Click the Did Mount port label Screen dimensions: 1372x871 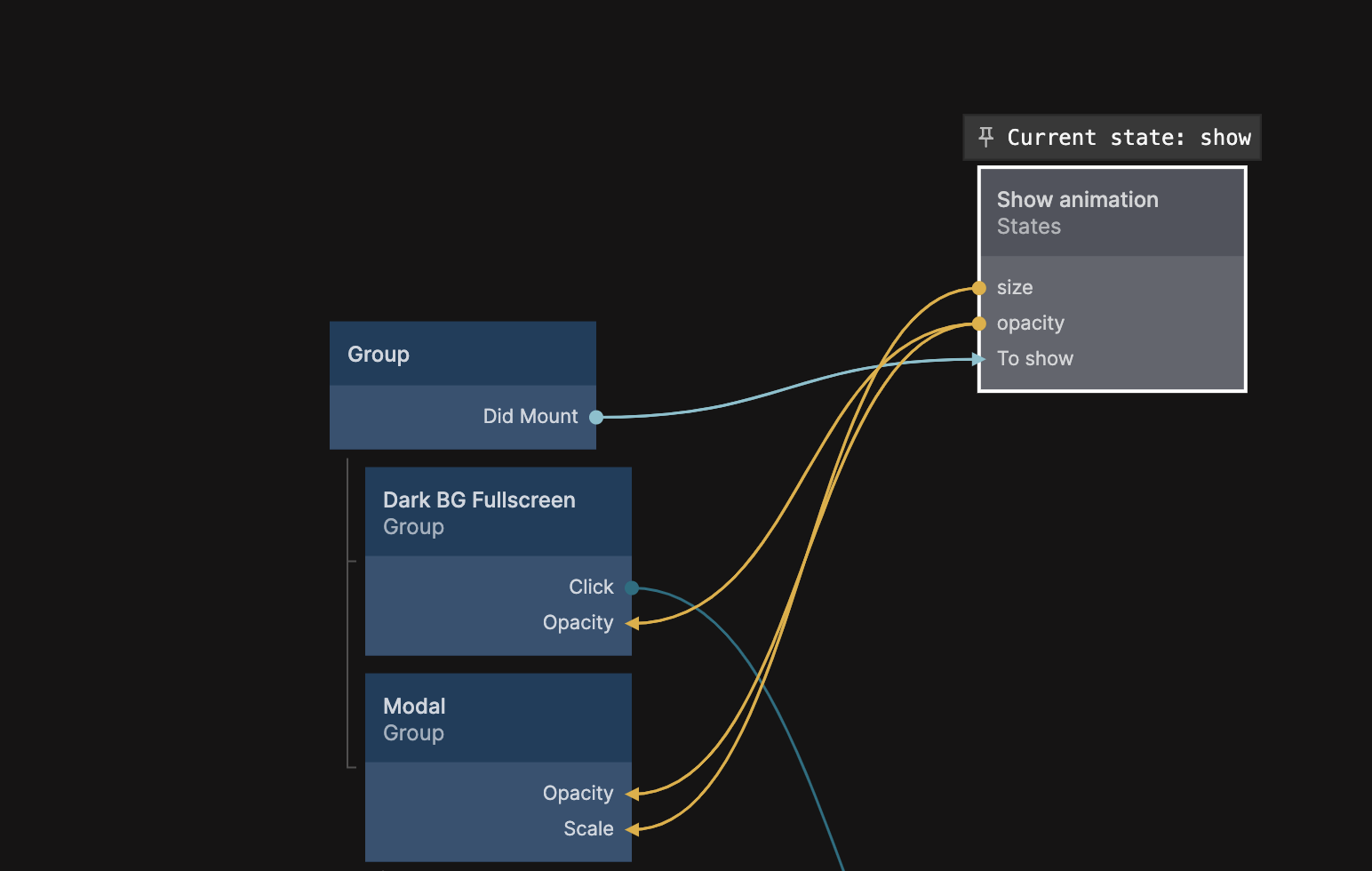[530, 417]
